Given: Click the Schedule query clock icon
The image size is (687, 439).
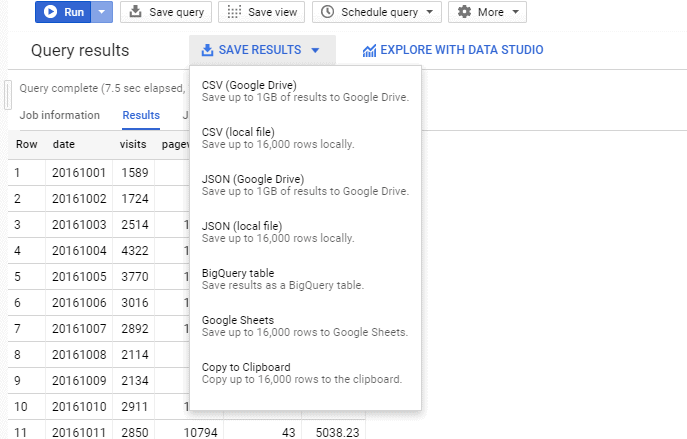Looking at the screenshot, I should pyautogui.click(x=329, y=12).
